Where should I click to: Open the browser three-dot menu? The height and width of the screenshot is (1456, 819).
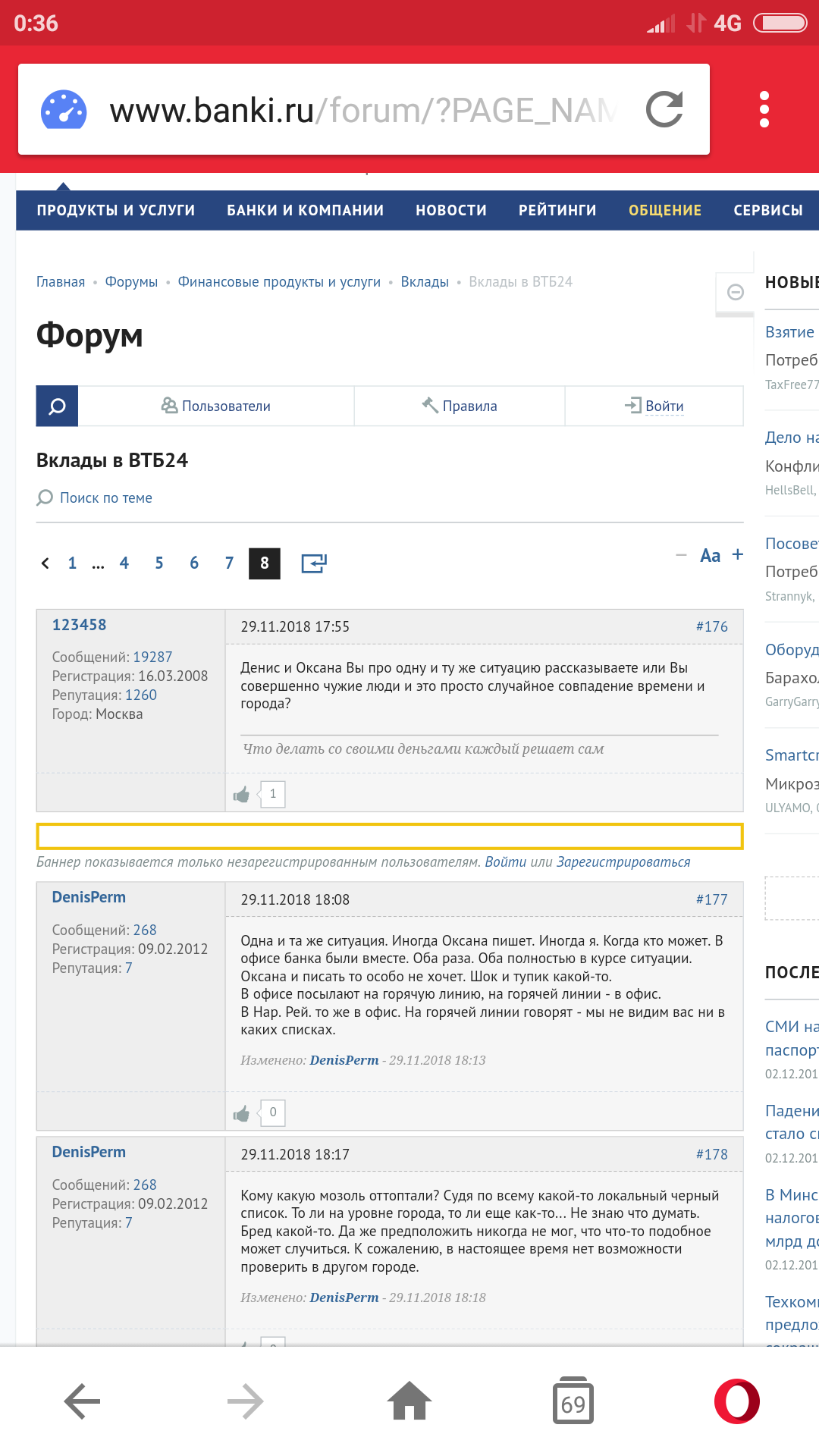(764, 109)
